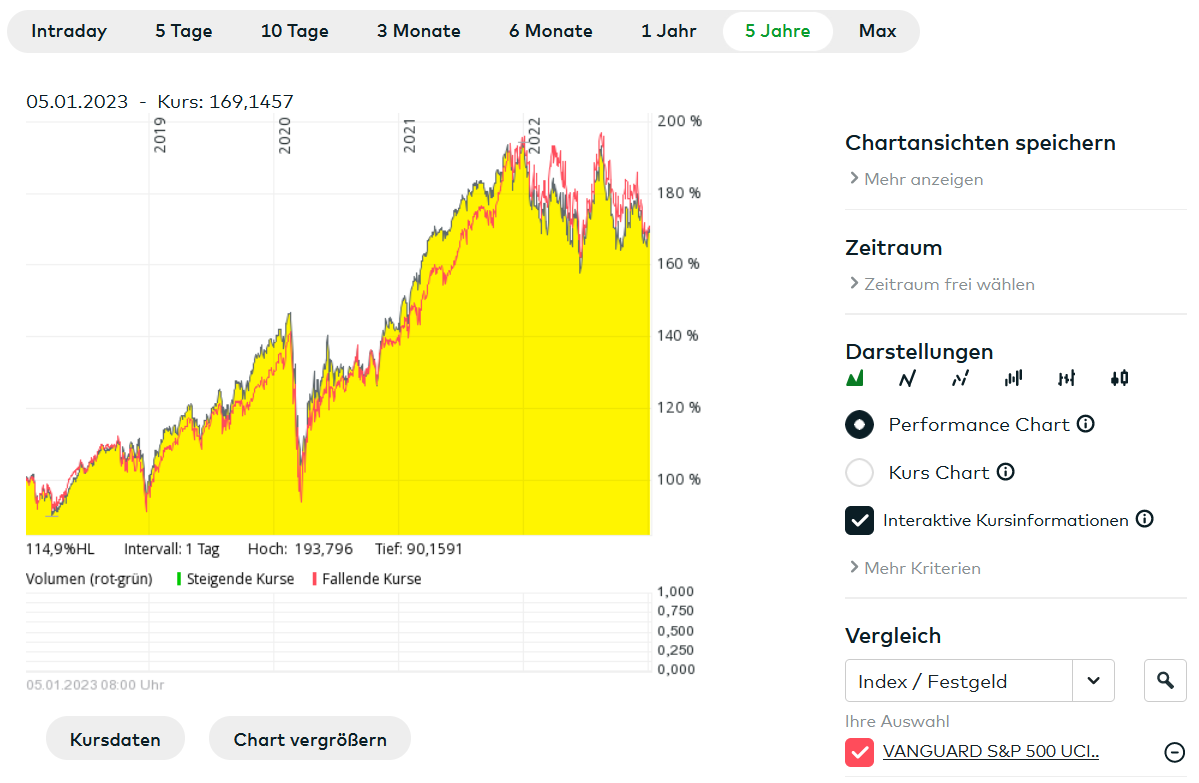Screen dimensions: 1199x783
Task: Open info icon next to Kurs Chart
Action: click(1006, 472)
